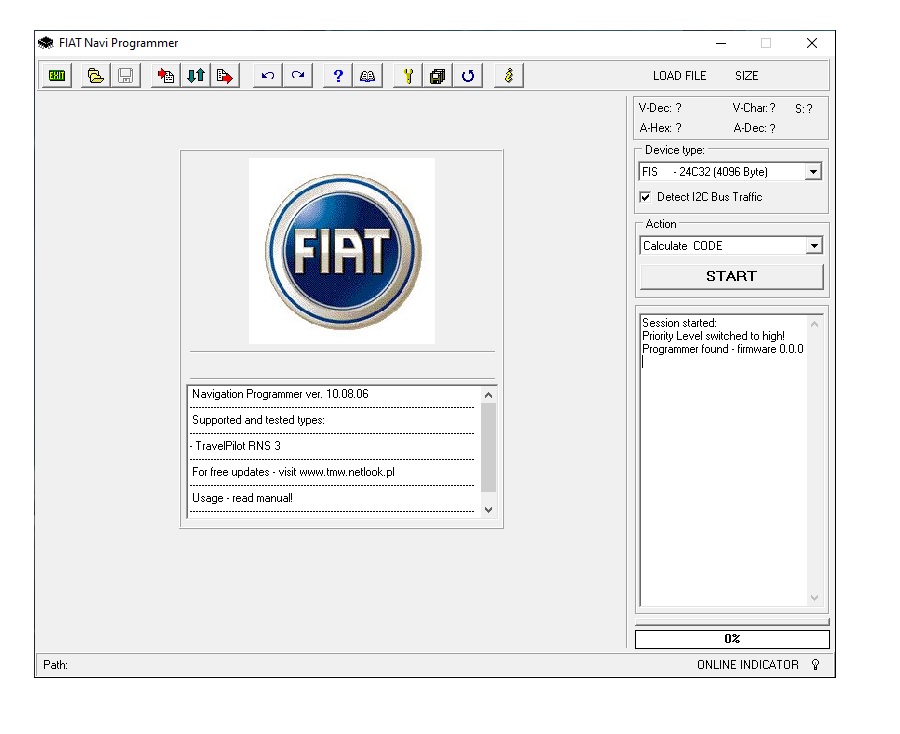Click the 'V-Dec: ?' value

click(x=660, y=108)
